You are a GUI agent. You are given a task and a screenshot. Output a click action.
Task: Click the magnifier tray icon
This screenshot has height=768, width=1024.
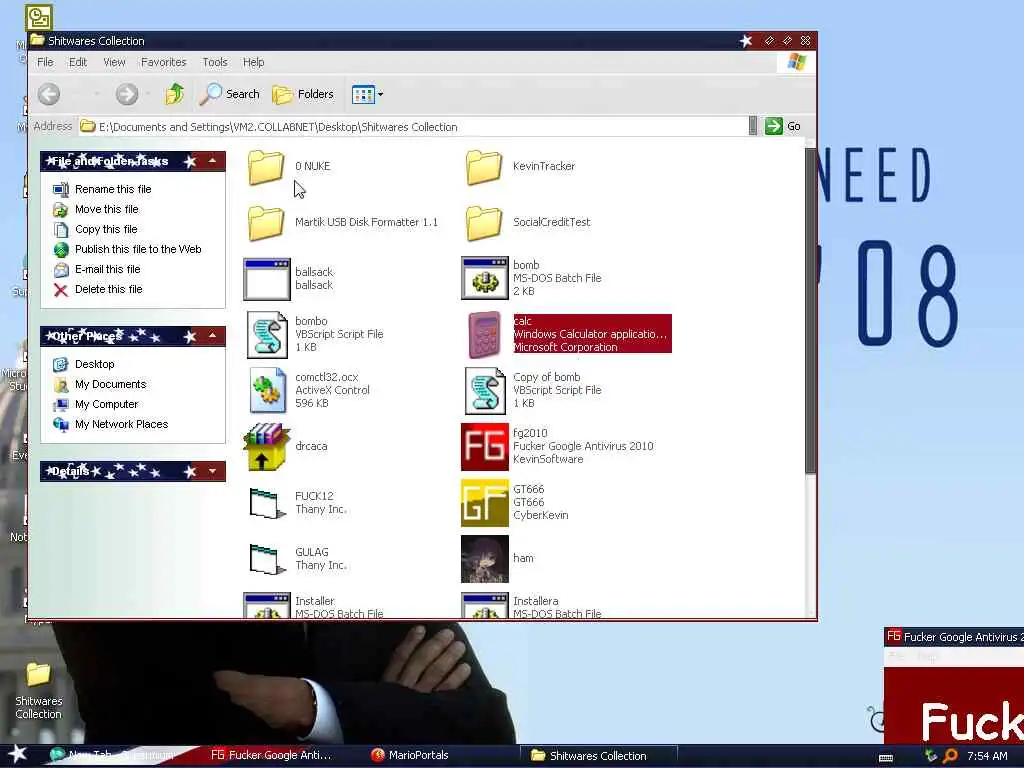pyautogui.click(x=950, y=756)
